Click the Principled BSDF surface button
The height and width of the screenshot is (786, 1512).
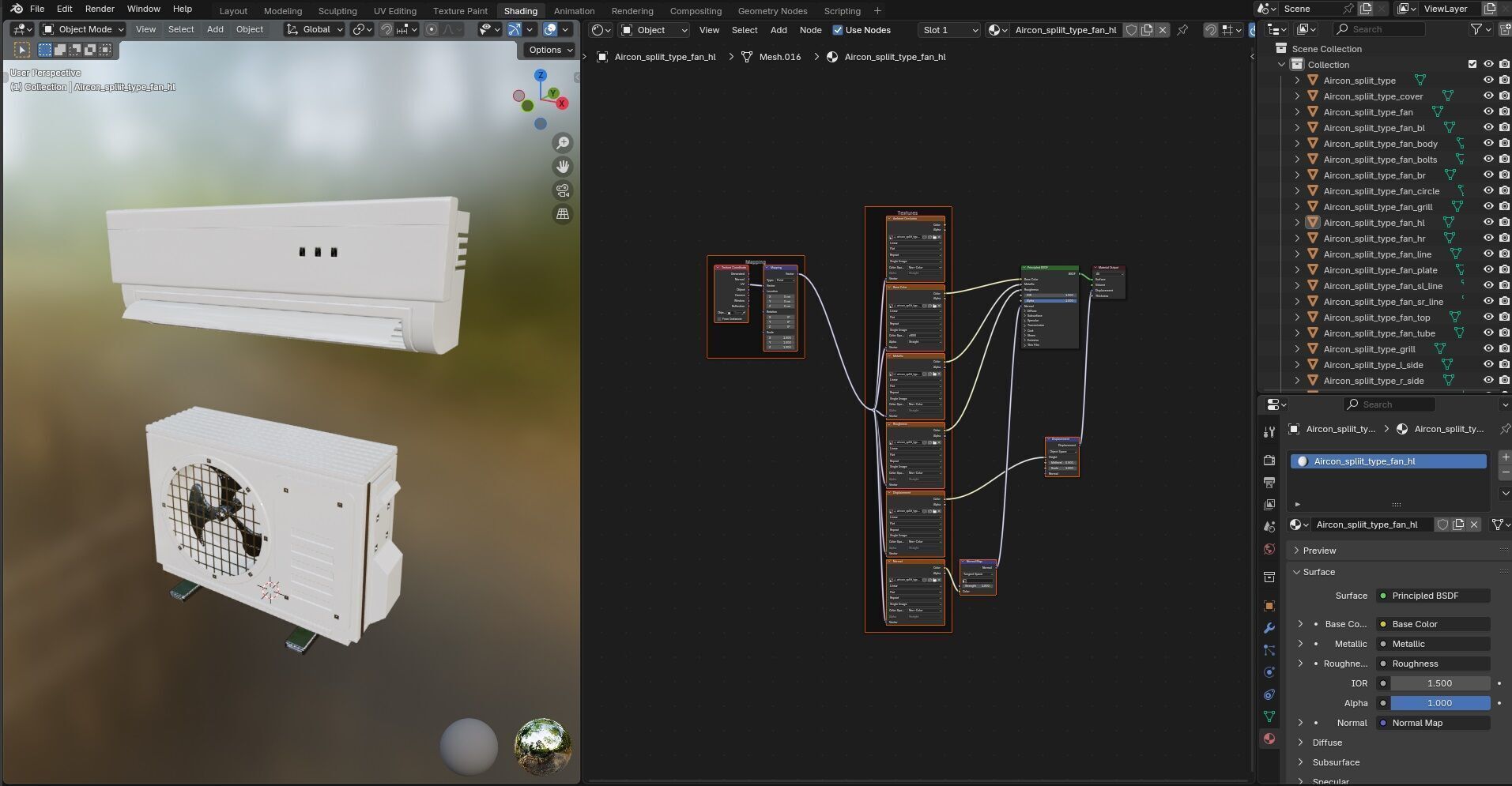point(1433,596)
